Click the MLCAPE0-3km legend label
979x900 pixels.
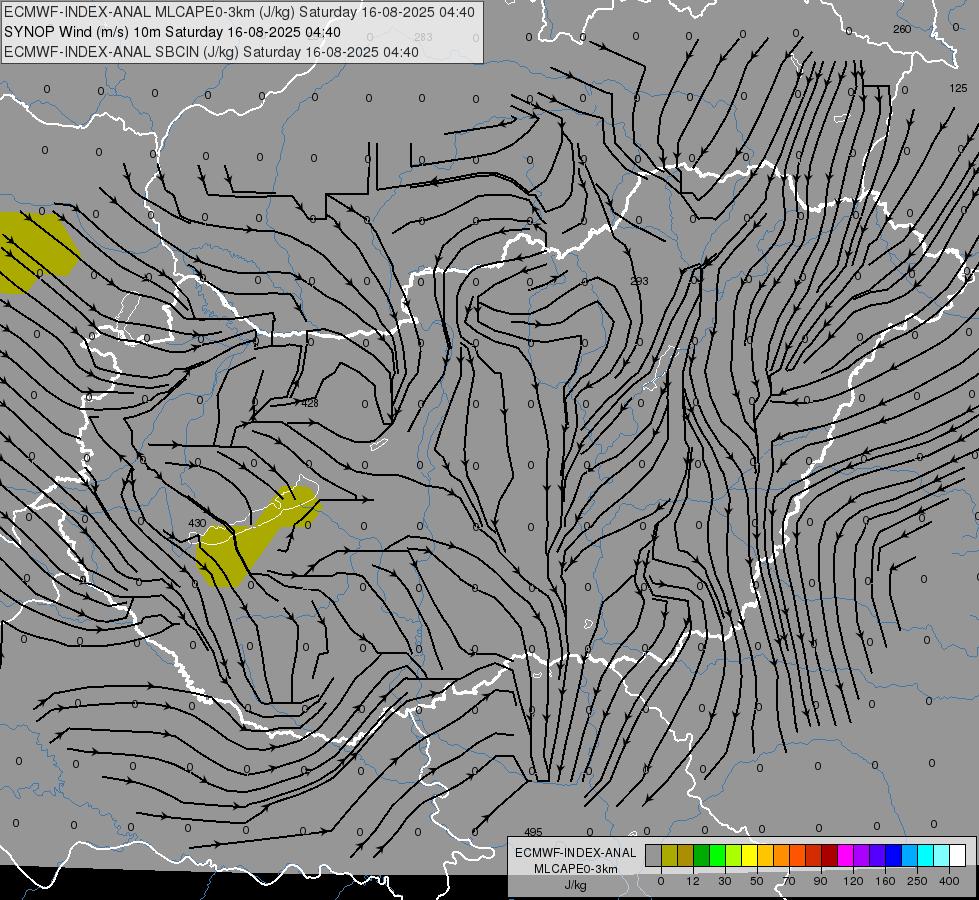point(575,869)
